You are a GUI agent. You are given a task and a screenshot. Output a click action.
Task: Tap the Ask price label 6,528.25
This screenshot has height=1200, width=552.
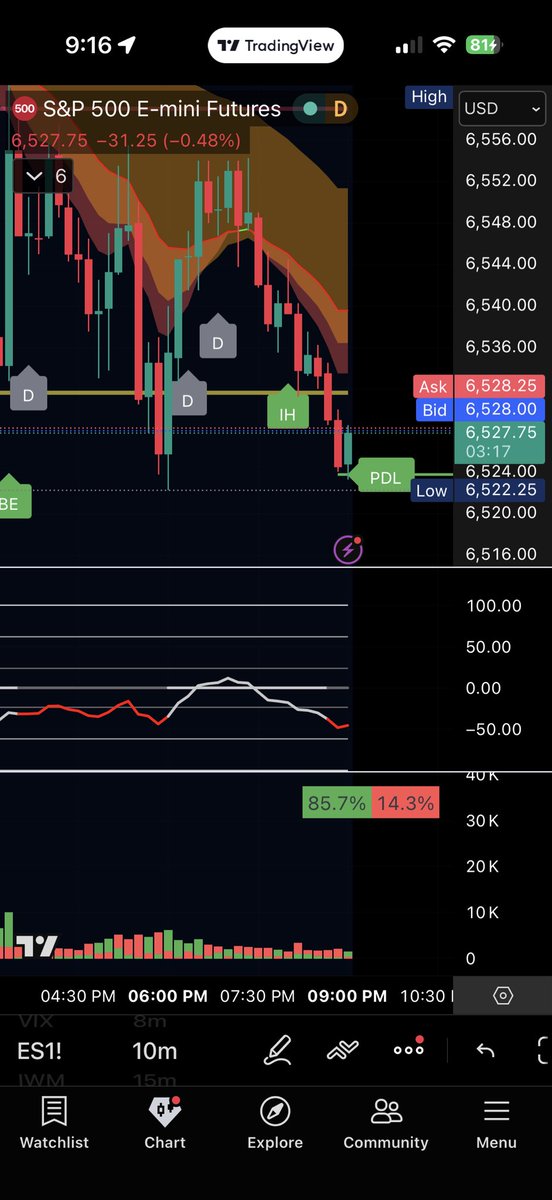pos(433,386)
